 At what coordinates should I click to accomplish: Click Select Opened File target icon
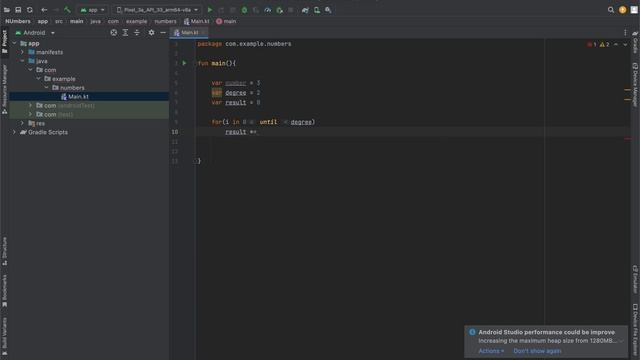point(114,33)
